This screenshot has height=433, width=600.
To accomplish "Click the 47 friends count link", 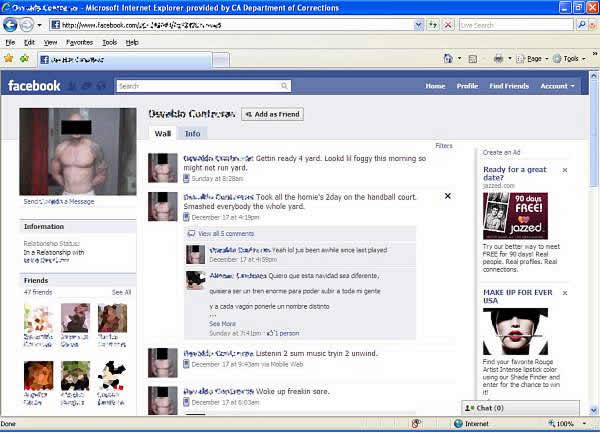I will pos(38,292).
